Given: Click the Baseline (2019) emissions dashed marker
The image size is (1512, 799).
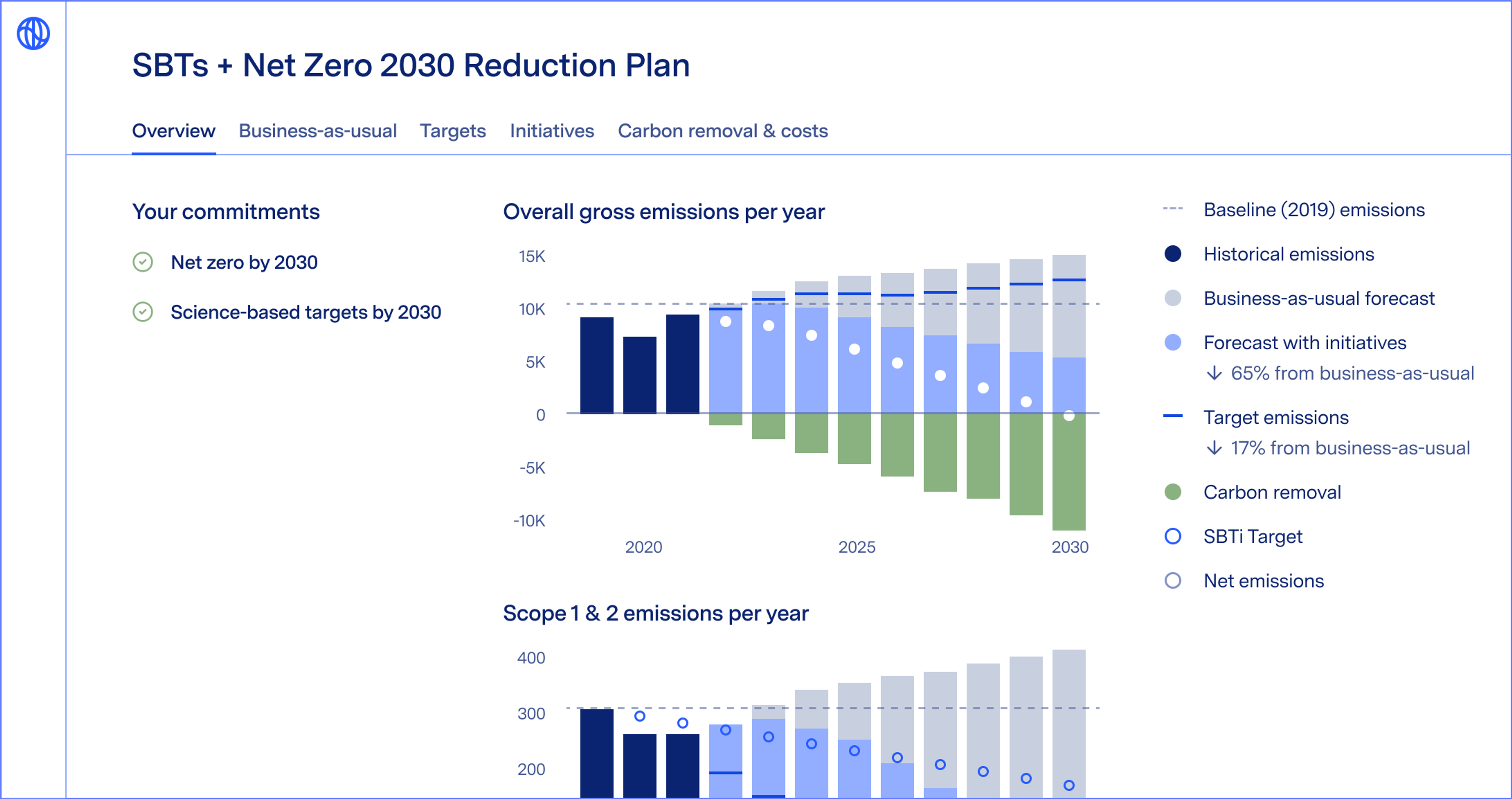Looking at the screenshot, I should pyautogui.click(x=1172, y=209).
